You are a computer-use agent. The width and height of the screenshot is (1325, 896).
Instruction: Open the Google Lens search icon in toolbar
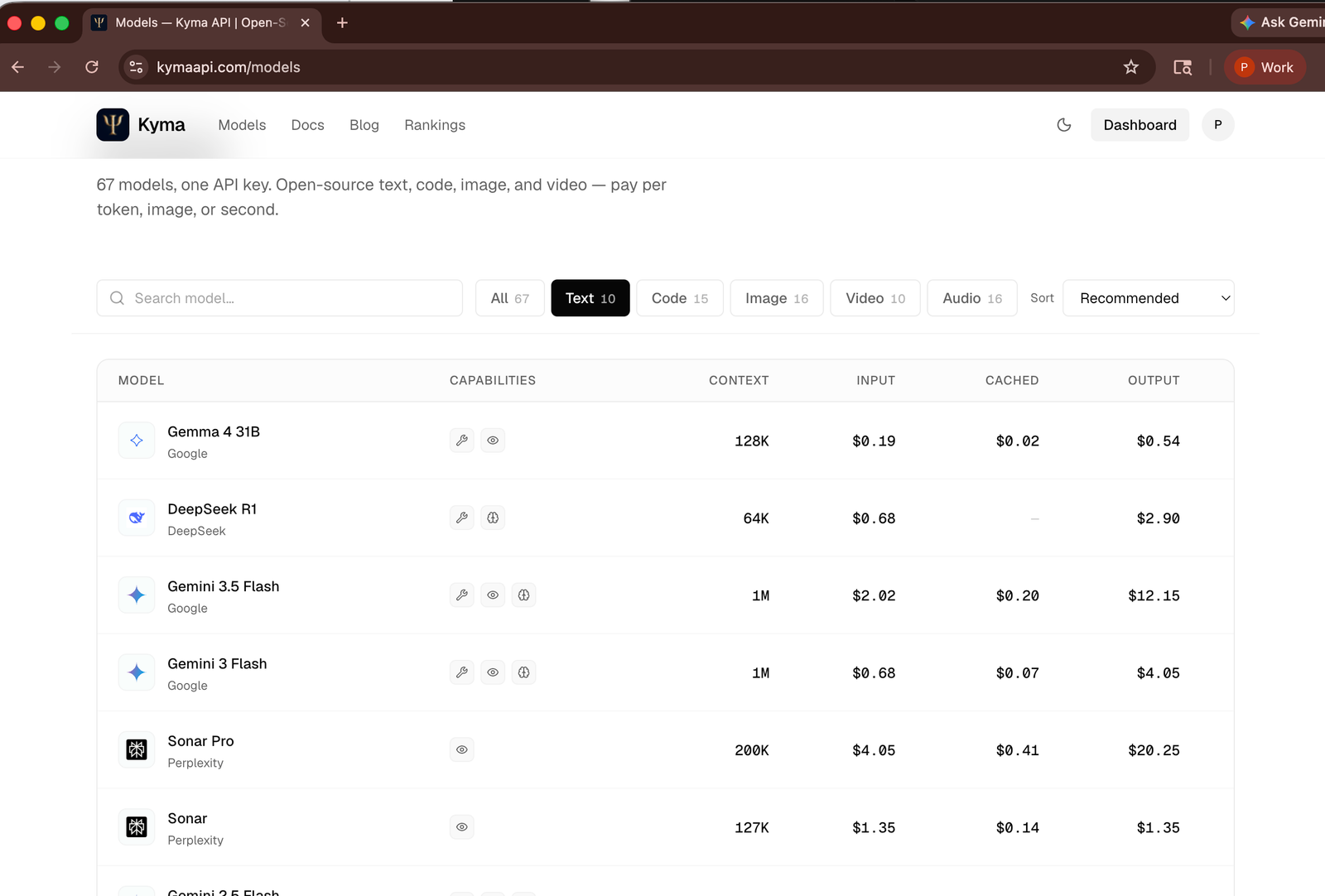1183,67
